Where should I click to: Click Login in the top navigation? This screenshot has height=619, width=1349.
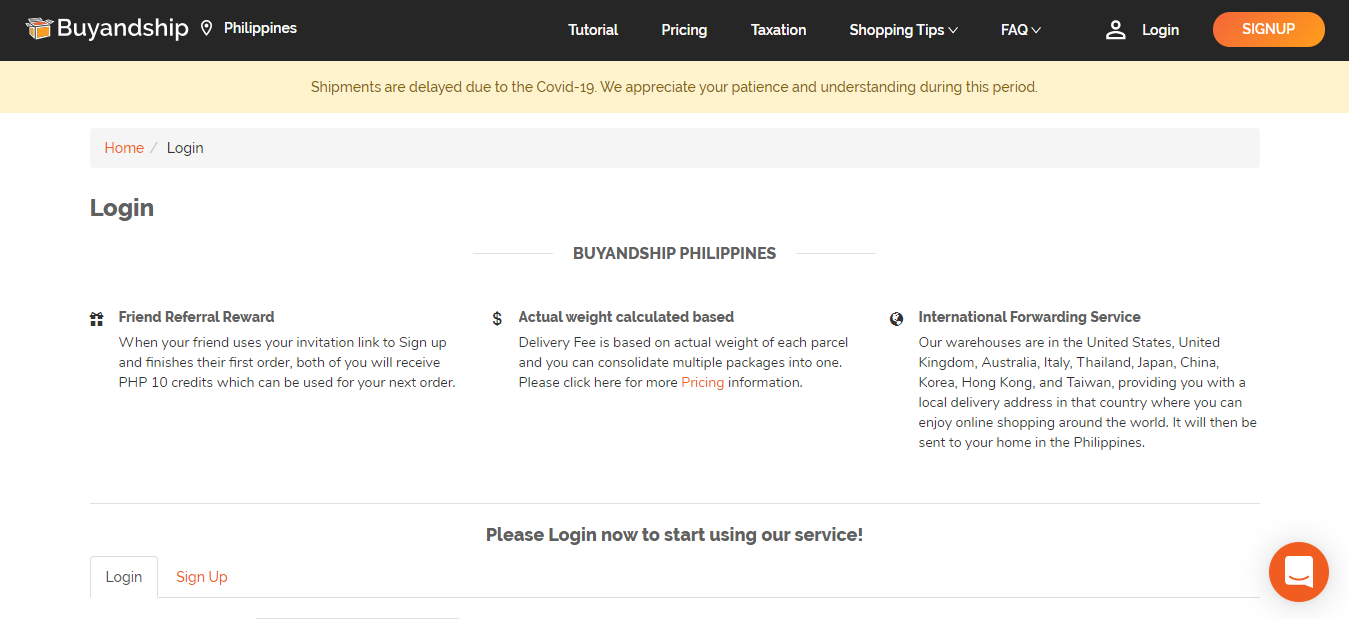click(1160, 30)
